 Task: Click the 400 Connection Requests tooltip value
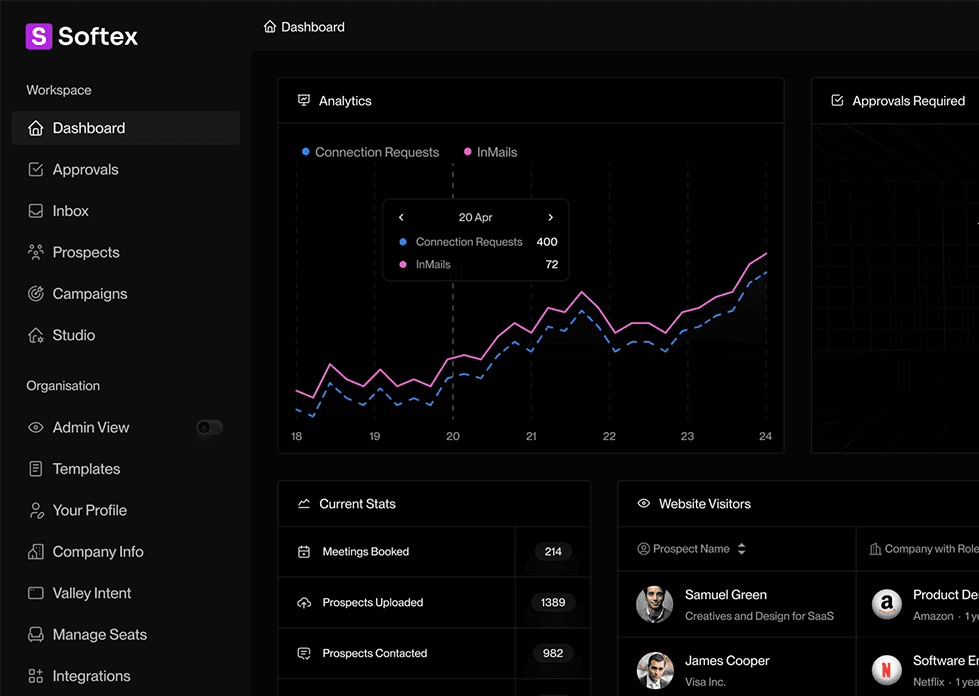(547, 242)
